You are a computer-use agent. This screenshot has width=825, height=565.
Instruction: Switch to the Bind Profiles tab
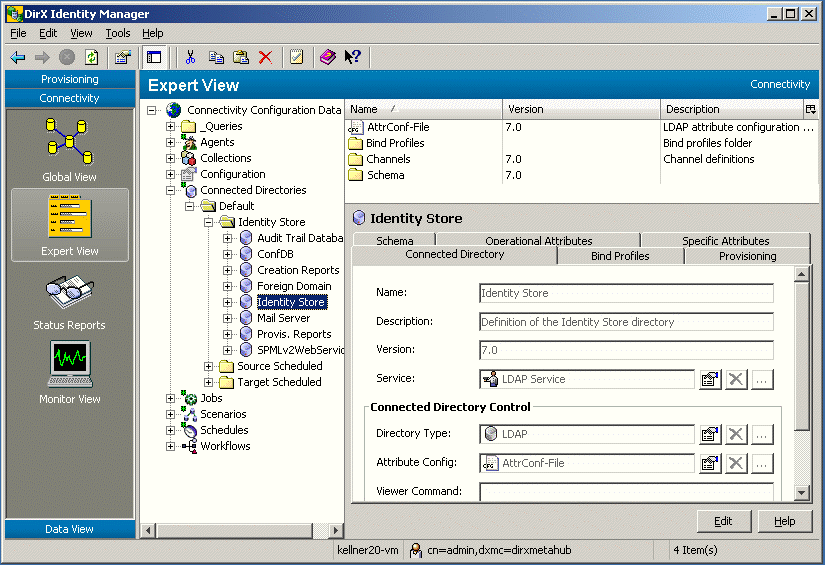(x=620, y=256)
